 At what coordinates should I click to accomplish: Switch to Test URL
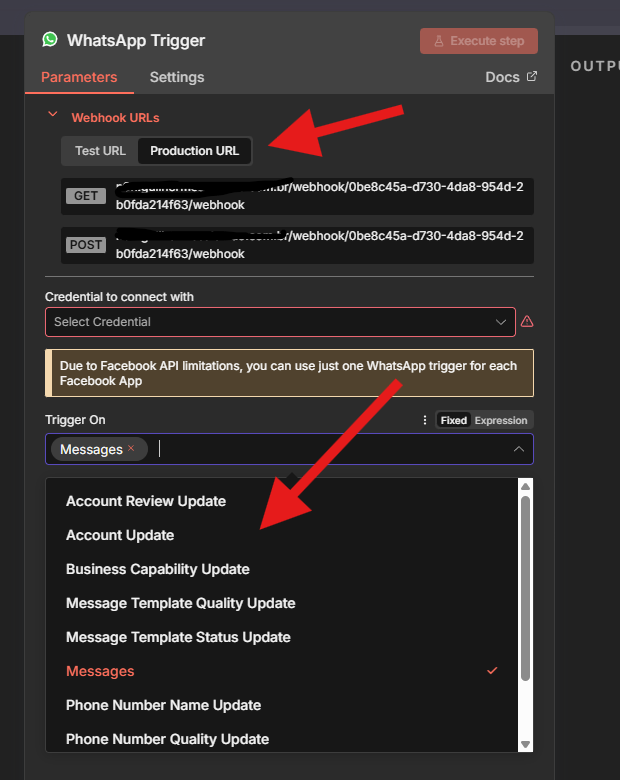pos(100,151)
